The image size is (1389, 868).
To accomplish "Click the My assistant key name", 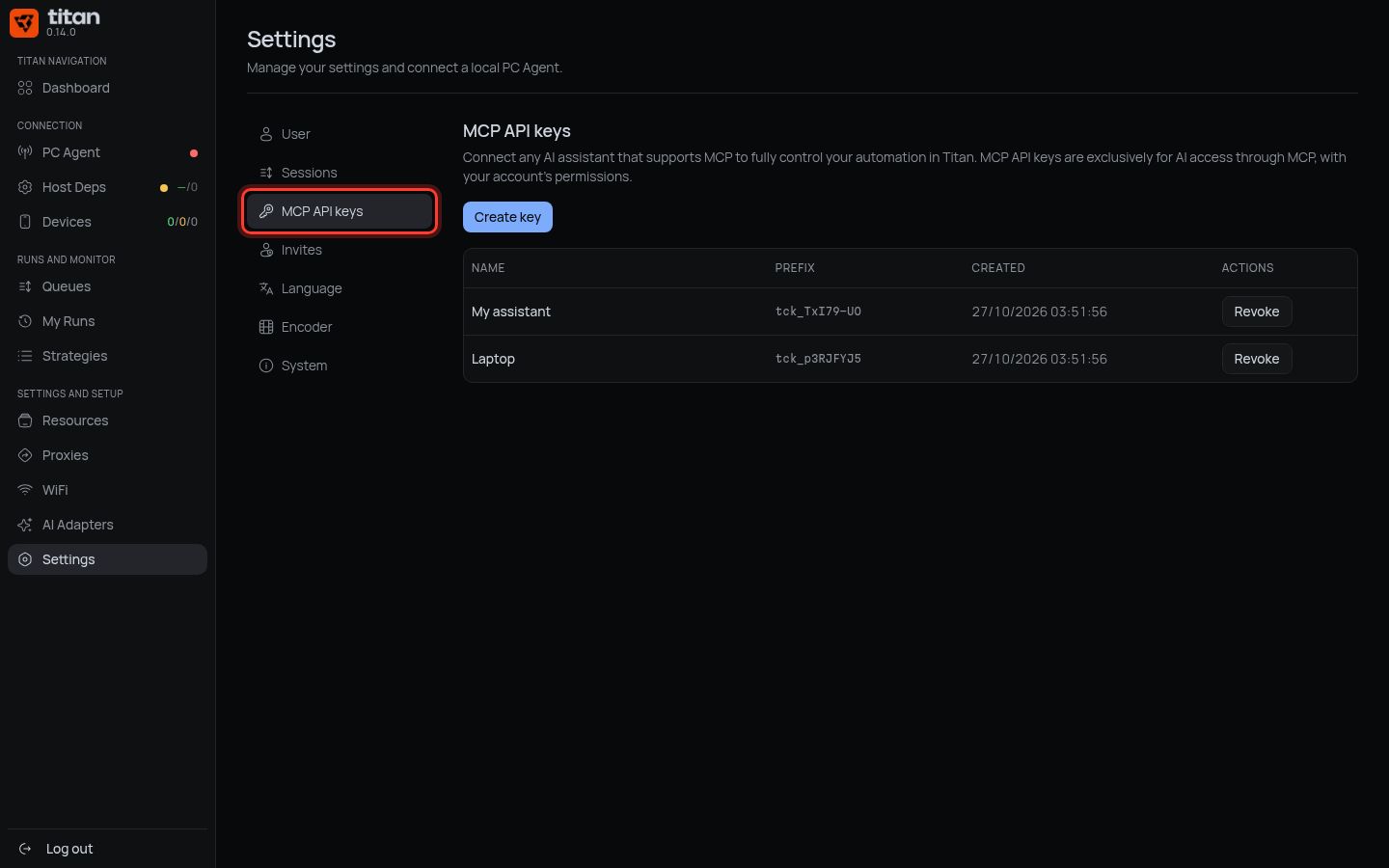I will point(511,312).
